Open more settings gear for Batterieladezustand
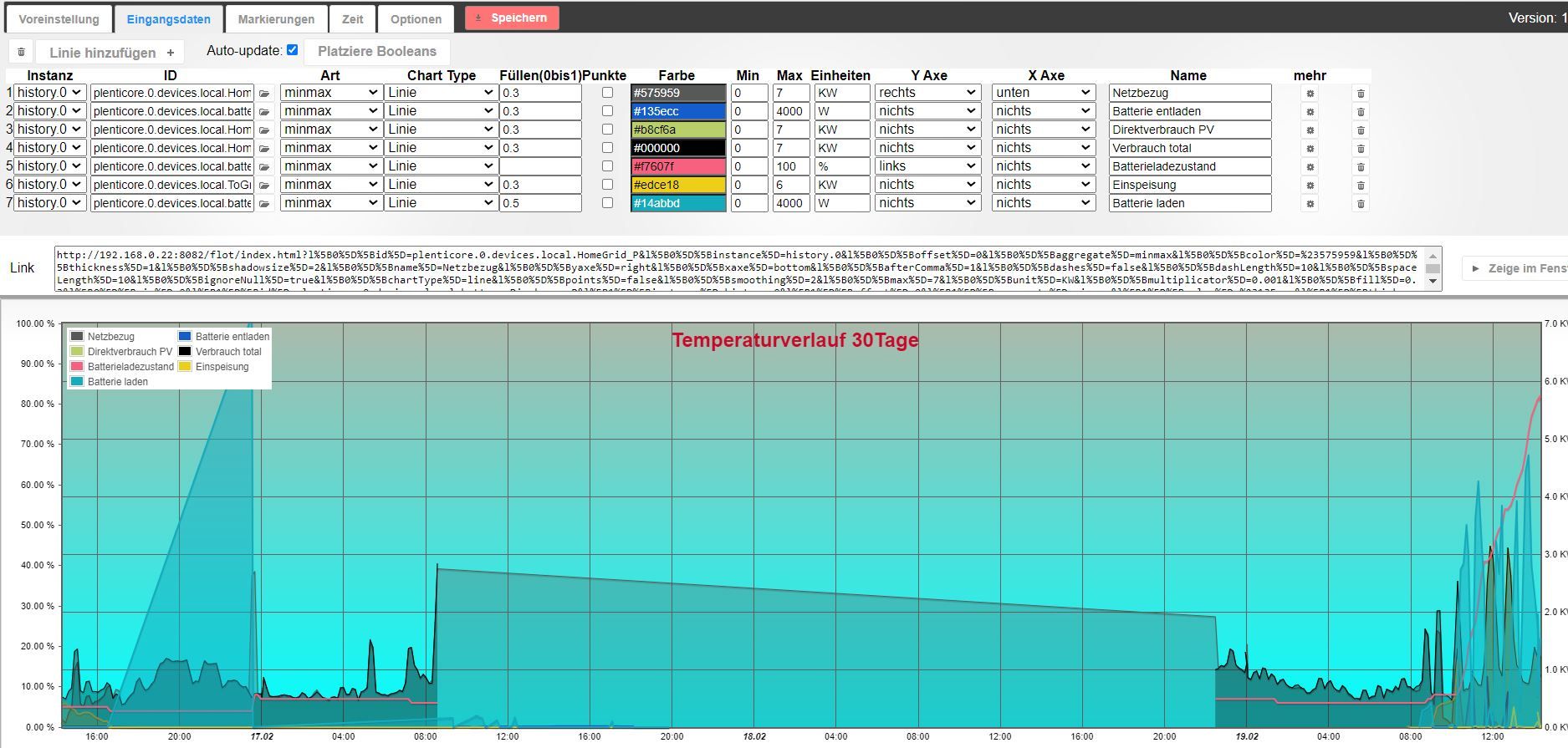 [x=1310, y=167]
